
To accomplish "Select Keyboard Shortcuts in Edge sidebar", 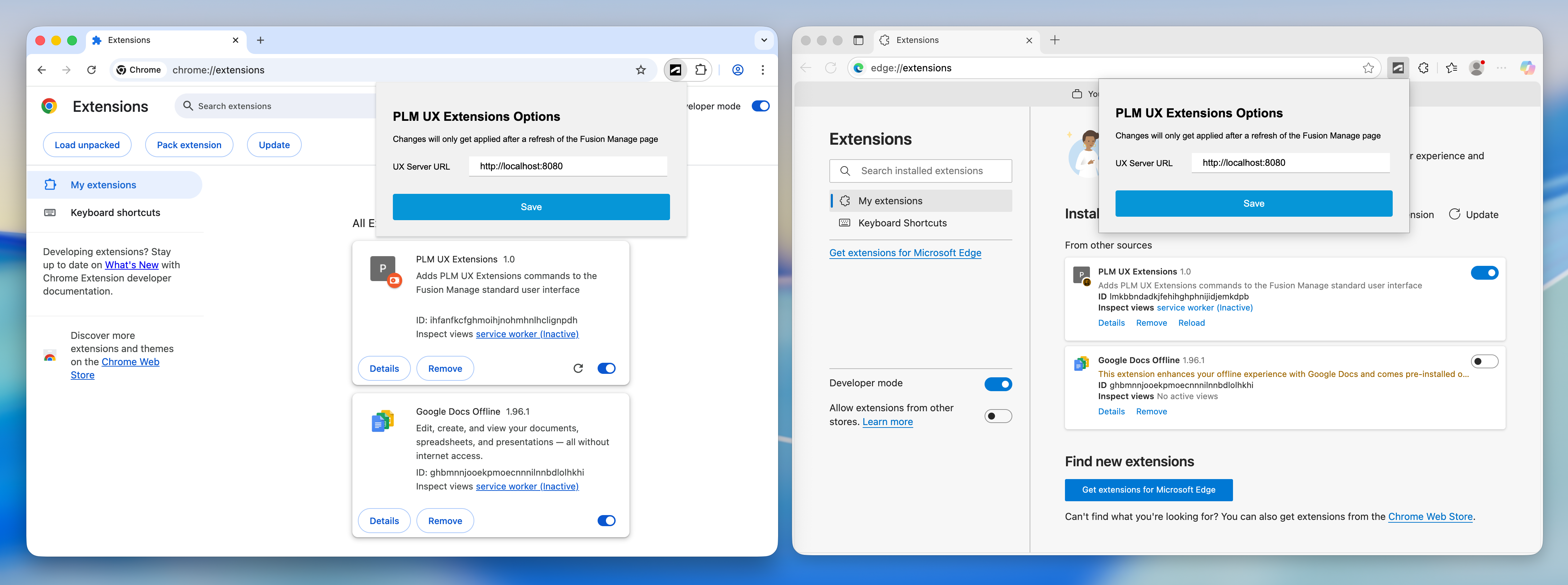I will [x=902, y=223].
